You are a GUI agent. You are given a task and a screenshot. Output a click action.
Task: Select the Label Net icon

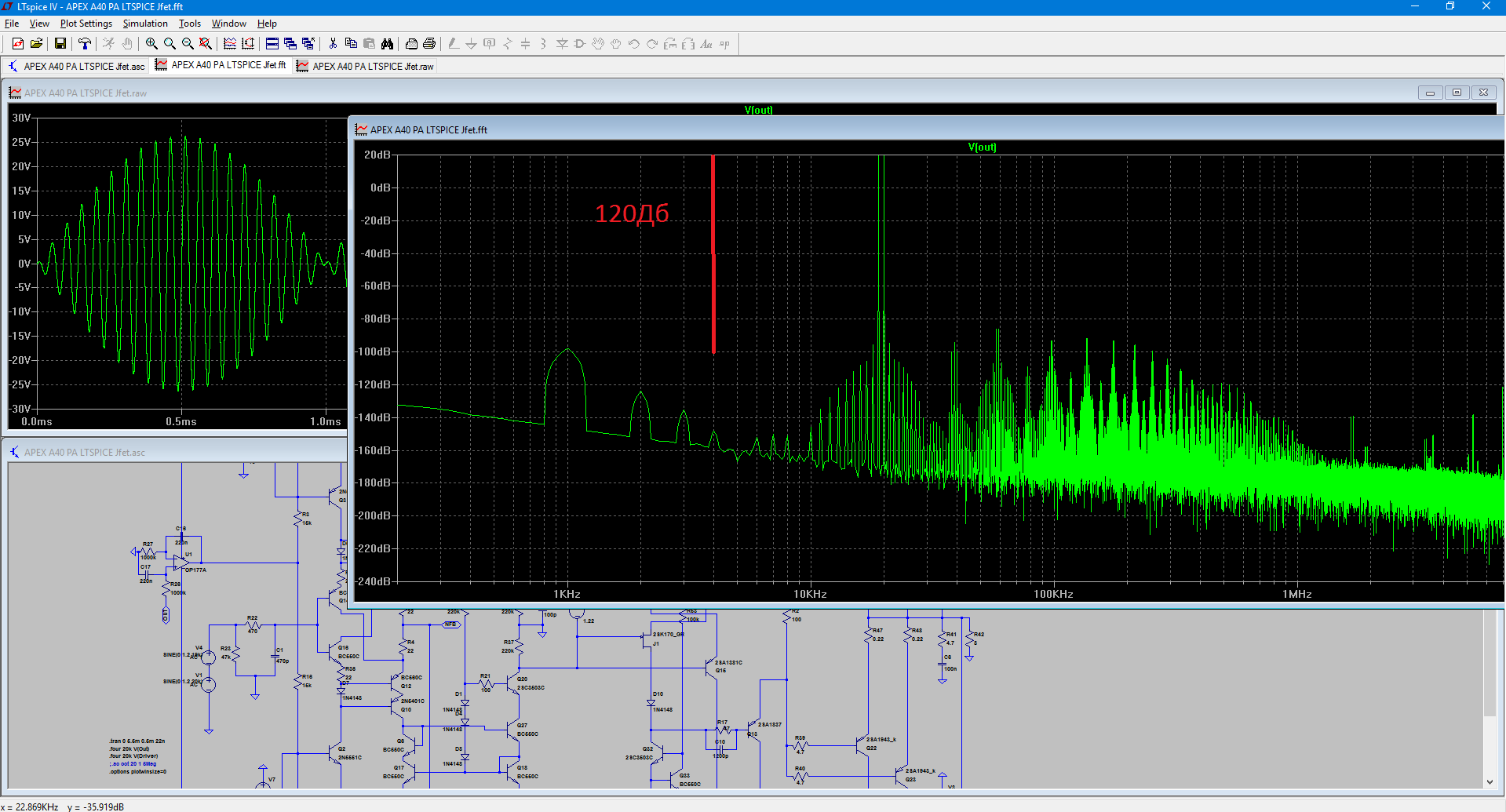click(x=490, y=44)
